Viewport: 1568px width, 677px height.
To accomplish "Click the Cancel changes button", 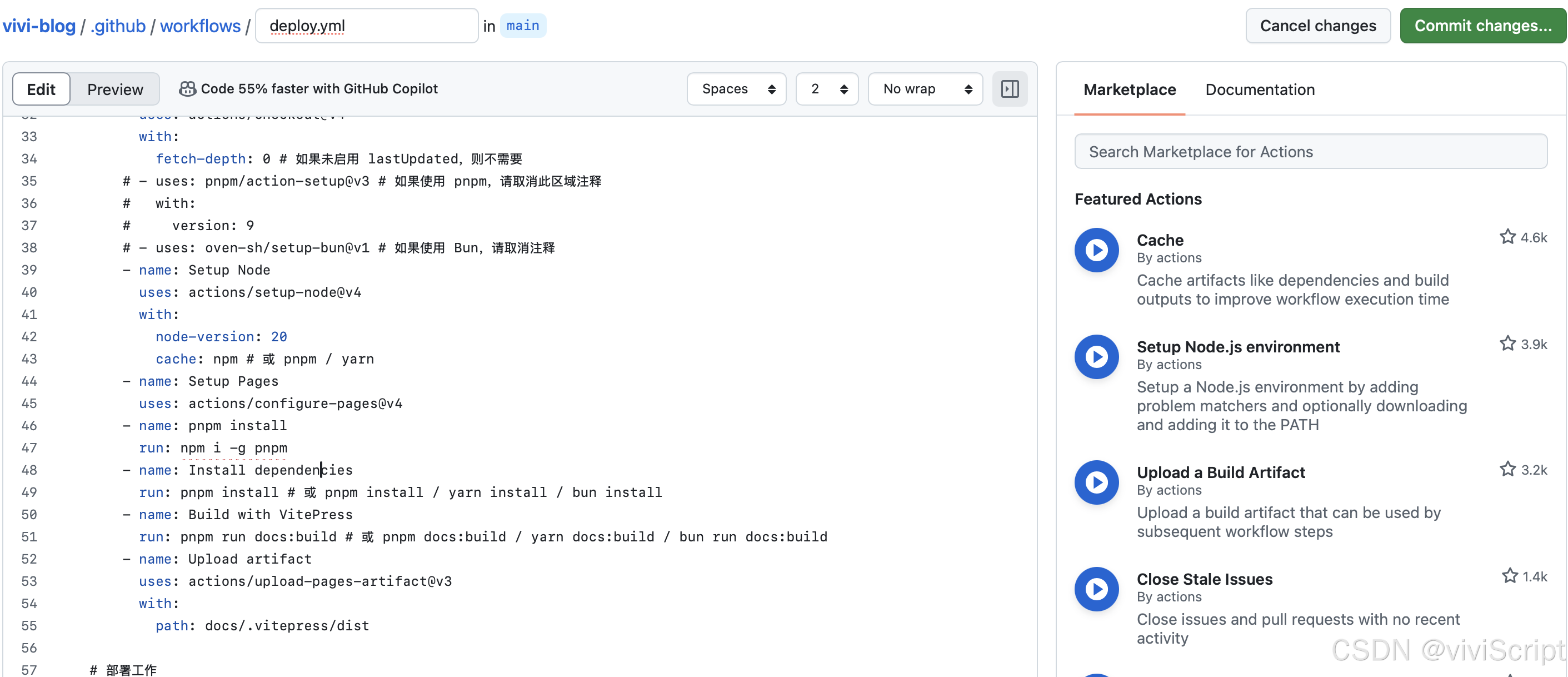I will 1317,26.
